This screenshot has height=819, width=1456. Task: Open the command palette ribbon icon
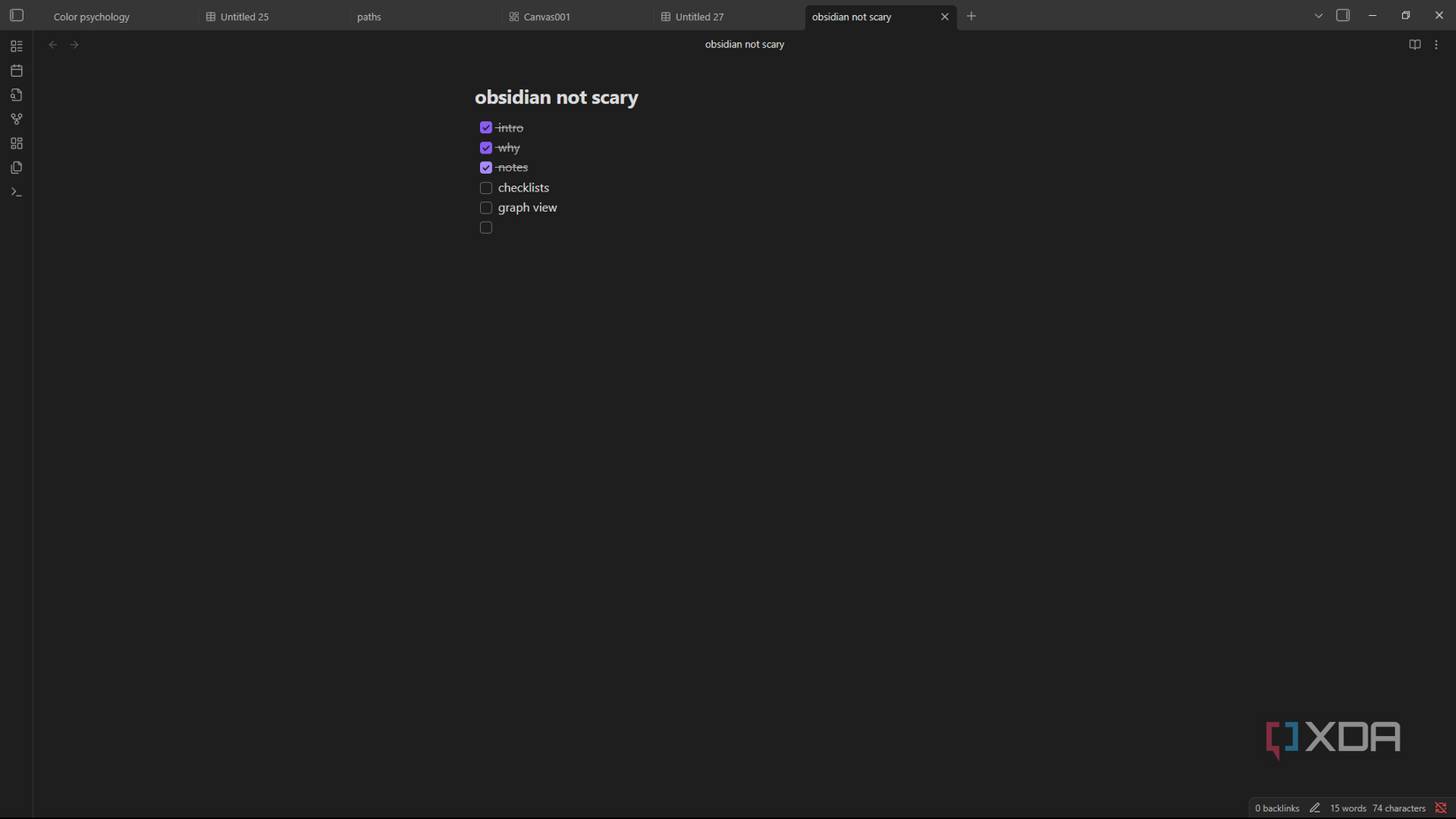pyautogui.click(x=17, y=192)
